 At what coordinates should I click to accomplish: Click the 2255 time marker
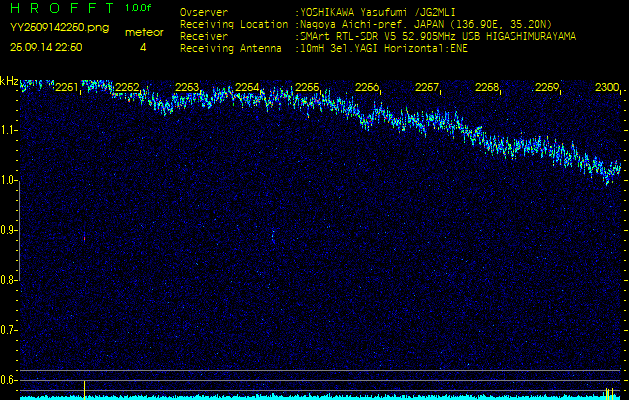click(307, 88)
